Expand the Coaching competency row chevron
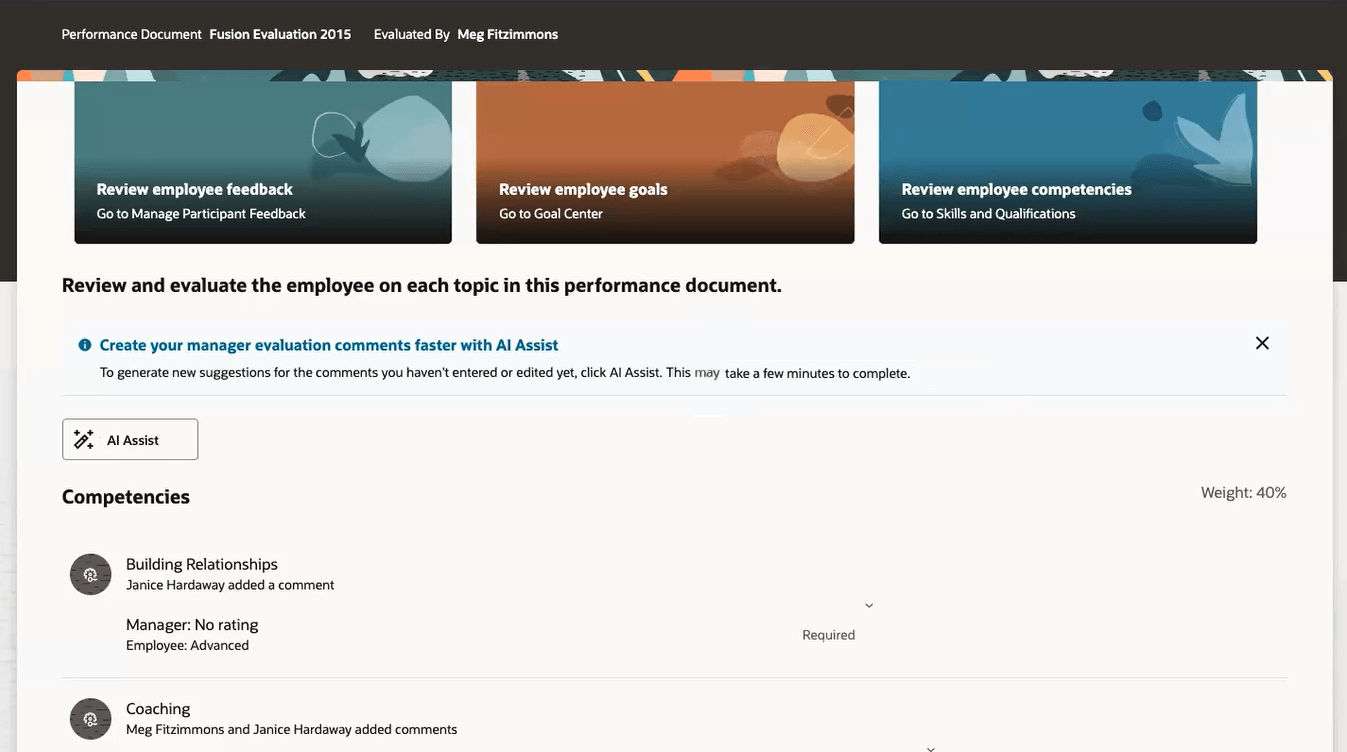1347x752 pixels. [930, 747]
